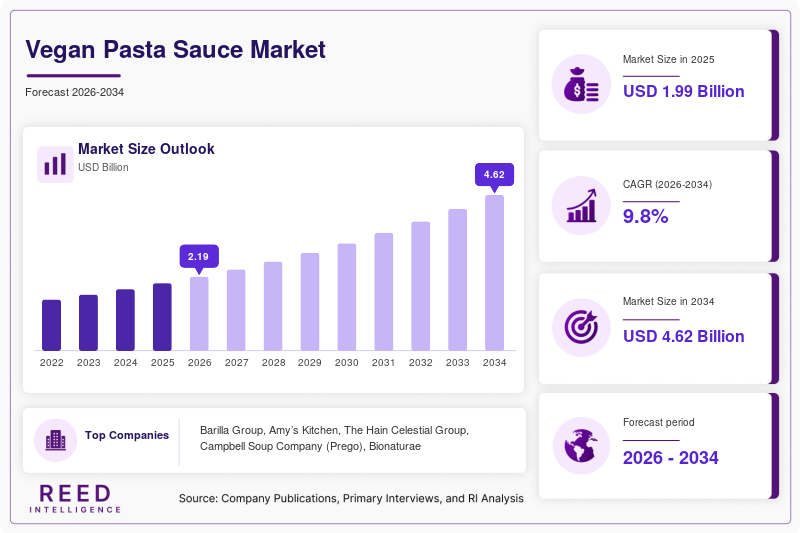800x533 pixels.
Task: Click the building icon beside Top Companies
Action: point(56,440)
